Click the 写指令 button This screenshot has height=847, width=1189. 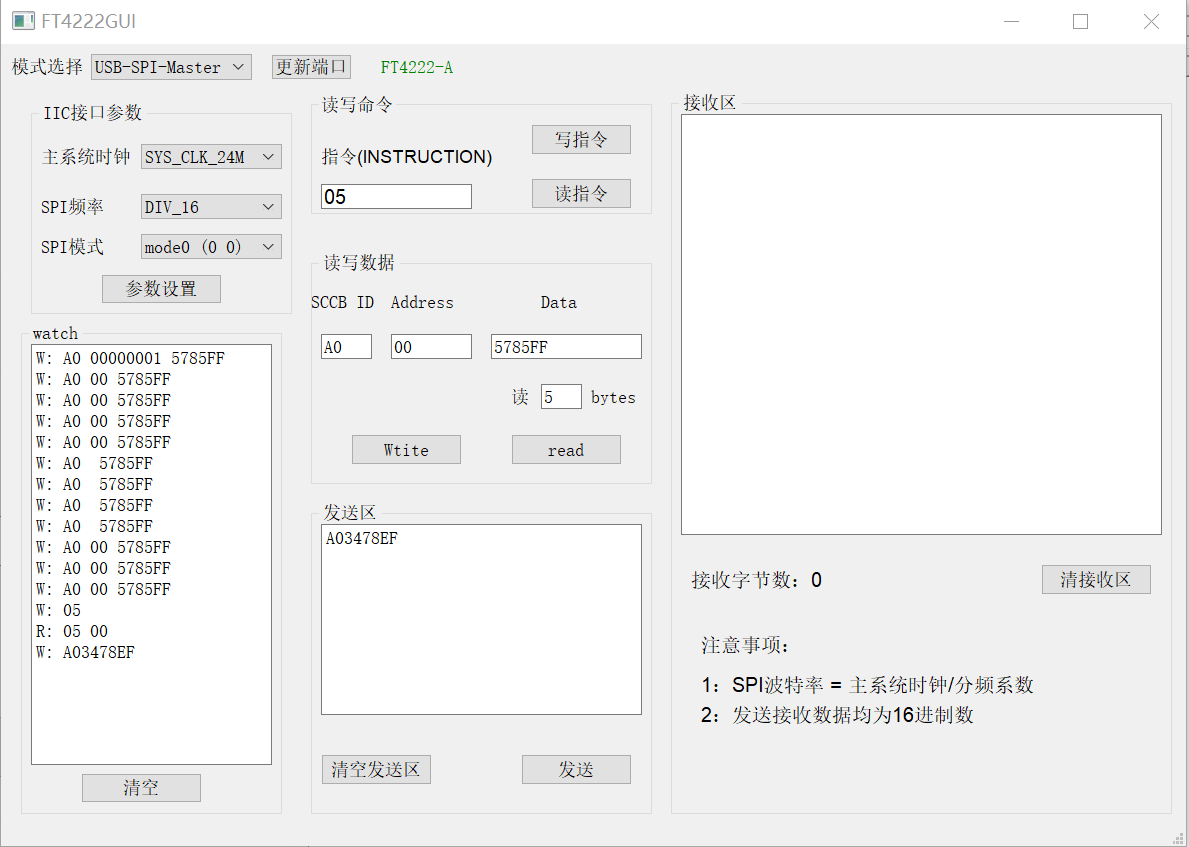[x=580, y=139]
